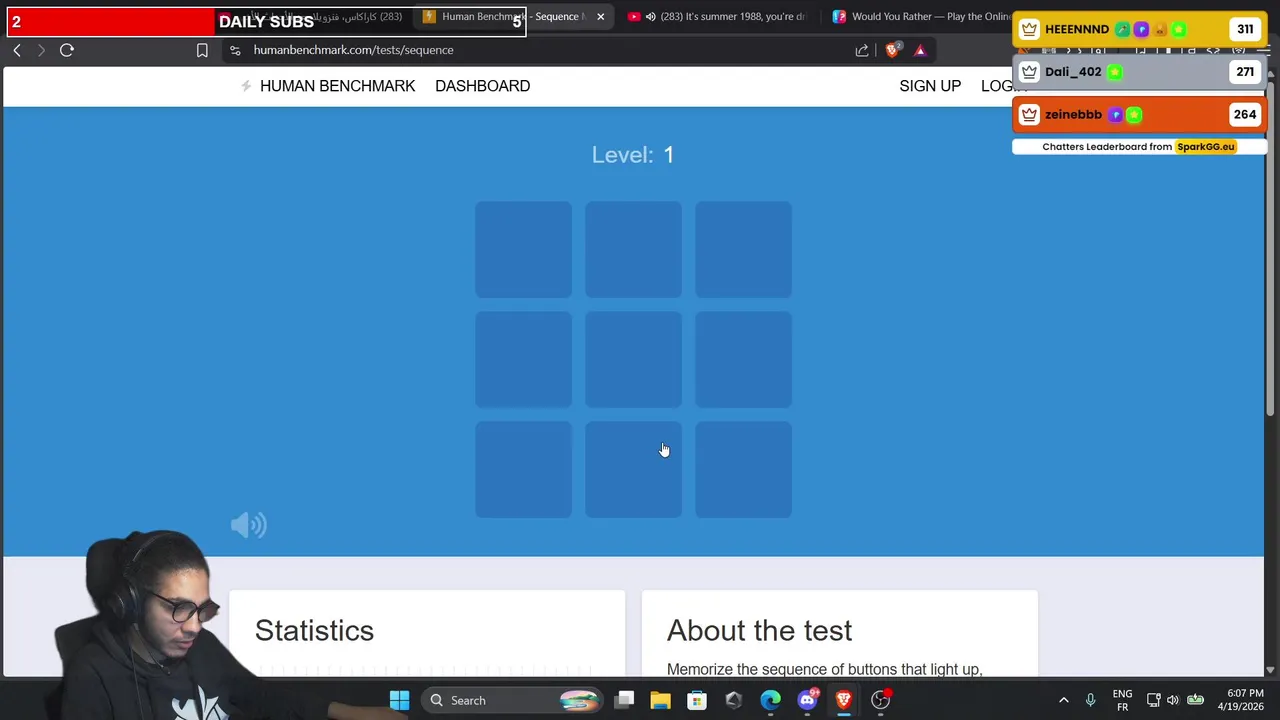Click the middle-right square of the grid
1280x720 pixels.
click(x=743, y=360)
